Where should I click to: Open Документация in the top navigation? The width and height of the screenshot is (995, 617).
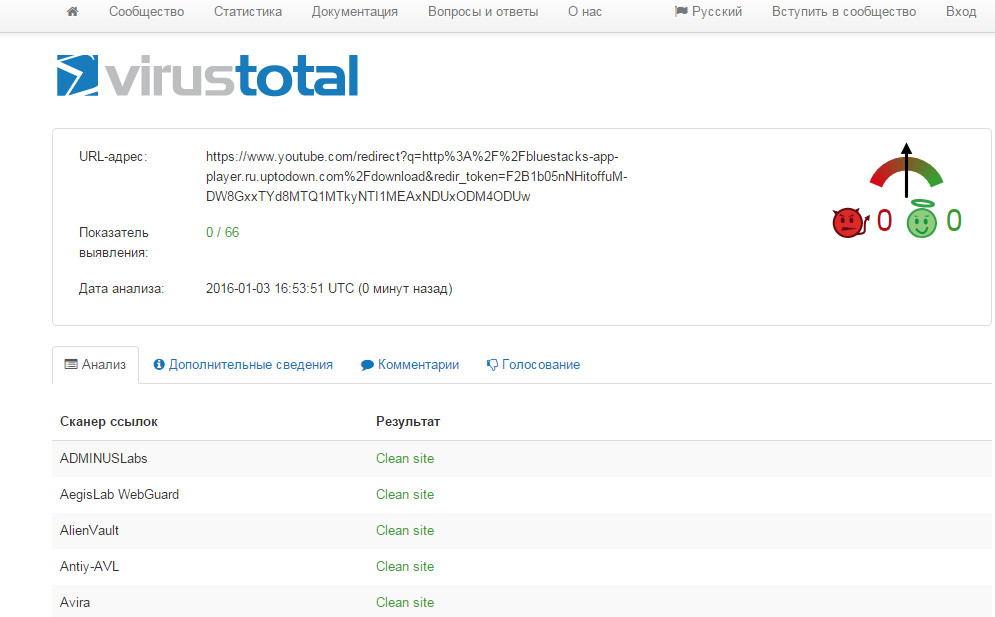tap(355, 11)
